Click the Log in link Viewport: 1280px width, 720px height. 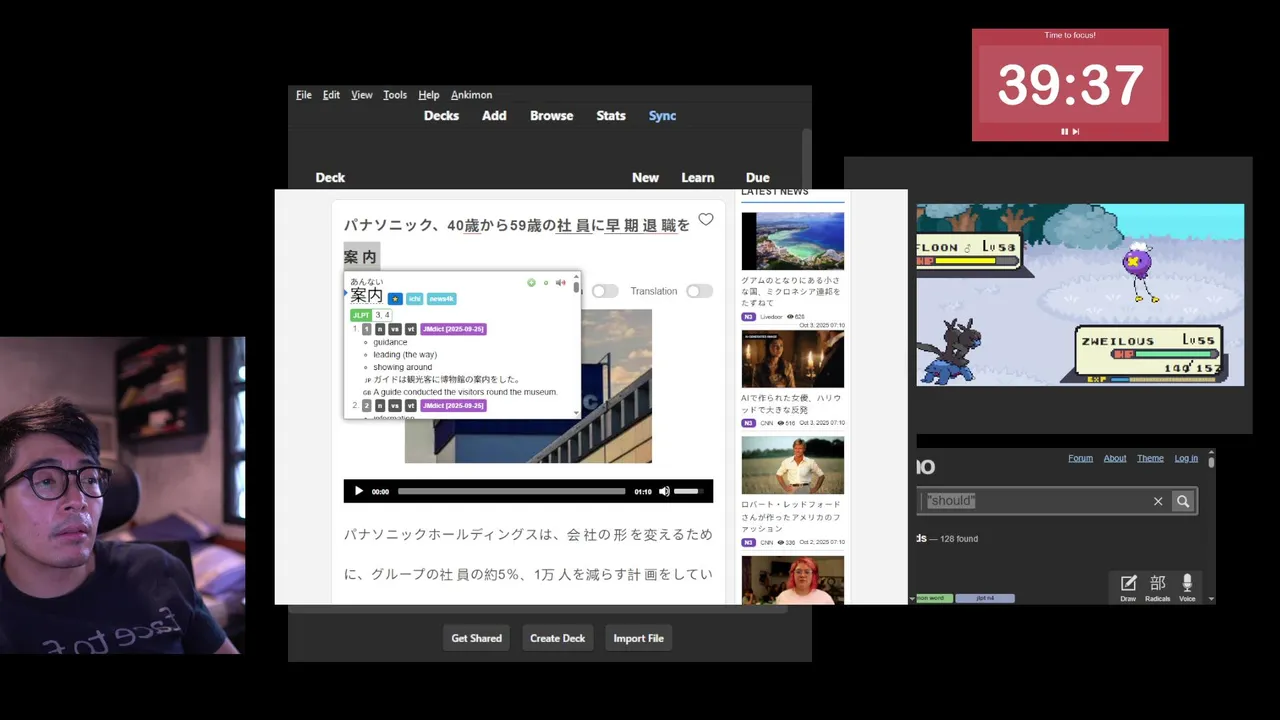pos(1186,458)
